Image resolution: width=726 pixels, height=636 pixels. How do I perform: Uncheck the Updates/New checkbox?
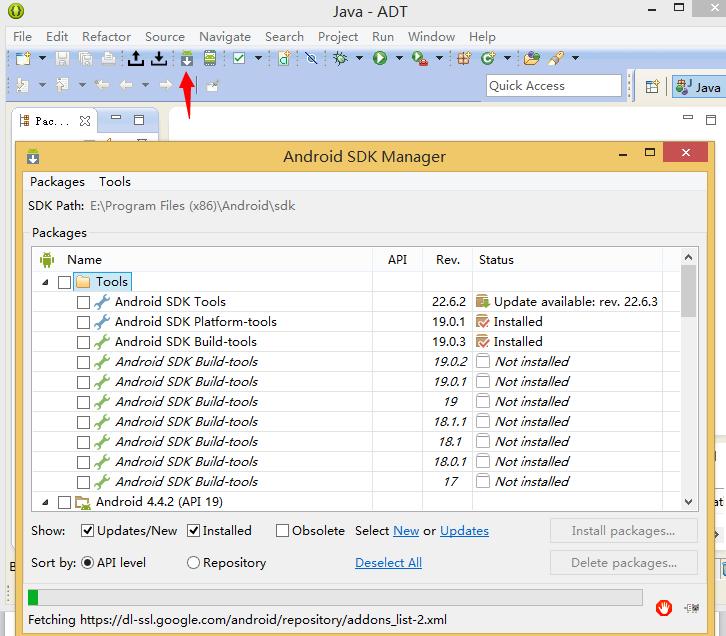click(88, 531)
